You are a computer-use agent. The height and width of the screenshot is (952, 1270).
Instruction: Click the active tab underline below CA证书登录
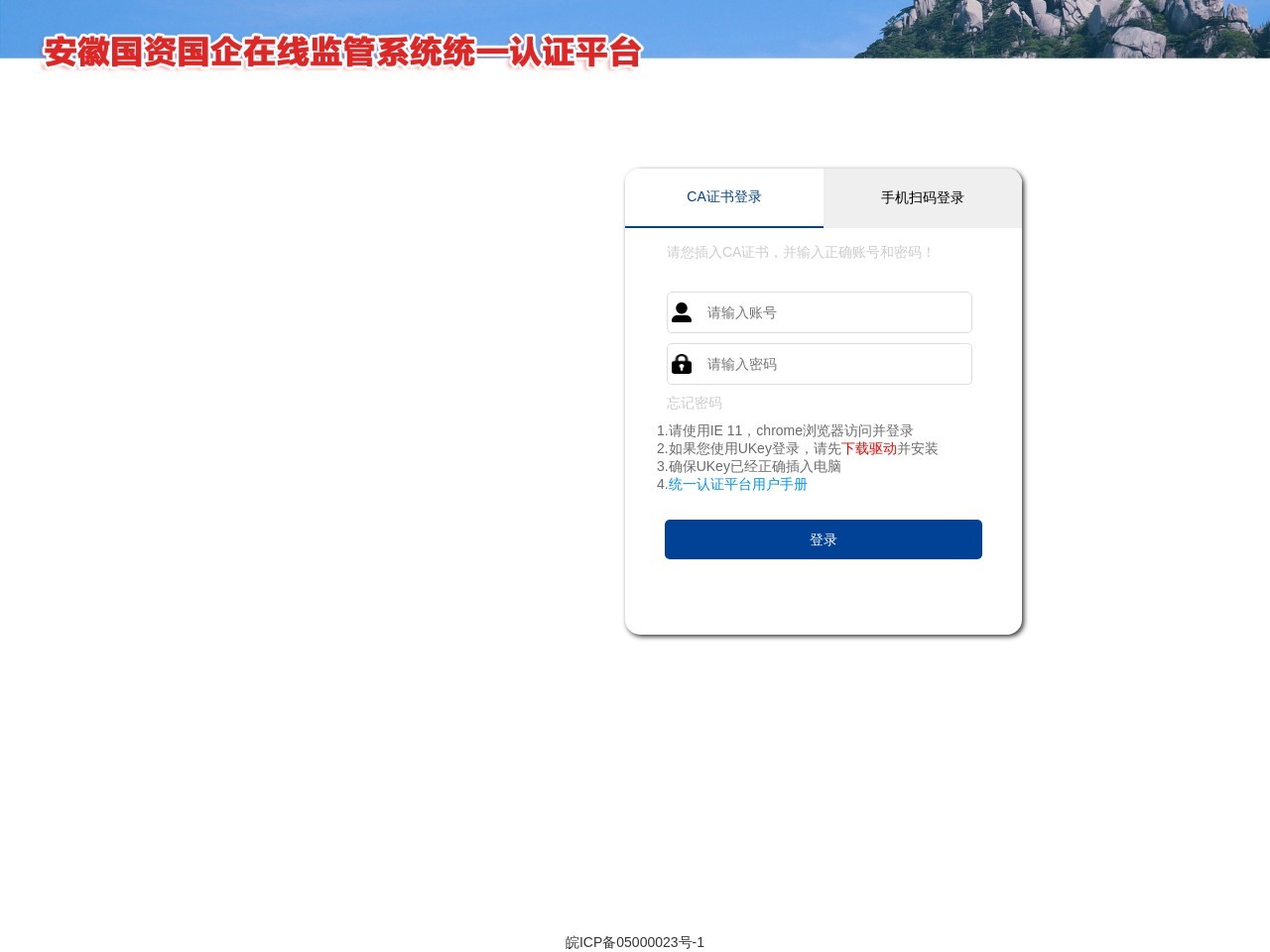click(x=724, y=226)
